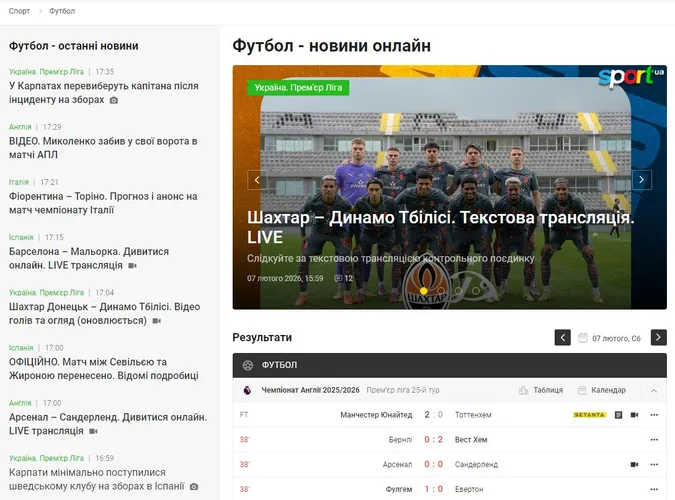Open the calendar icon beside 07 лютого, Сб

click(x=582, y=338)
